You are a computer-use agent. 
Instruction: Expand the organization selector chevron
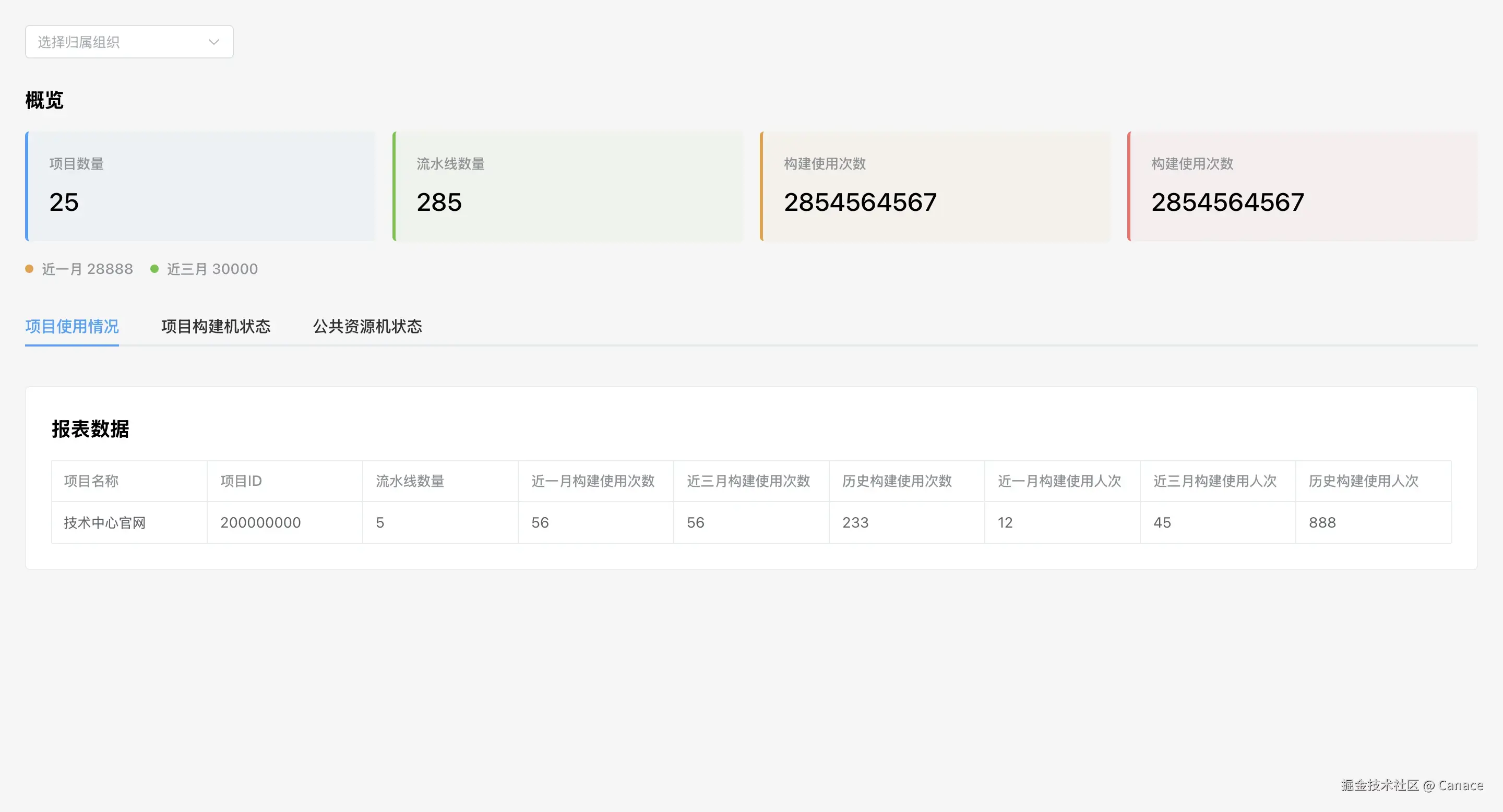(213, 41)
